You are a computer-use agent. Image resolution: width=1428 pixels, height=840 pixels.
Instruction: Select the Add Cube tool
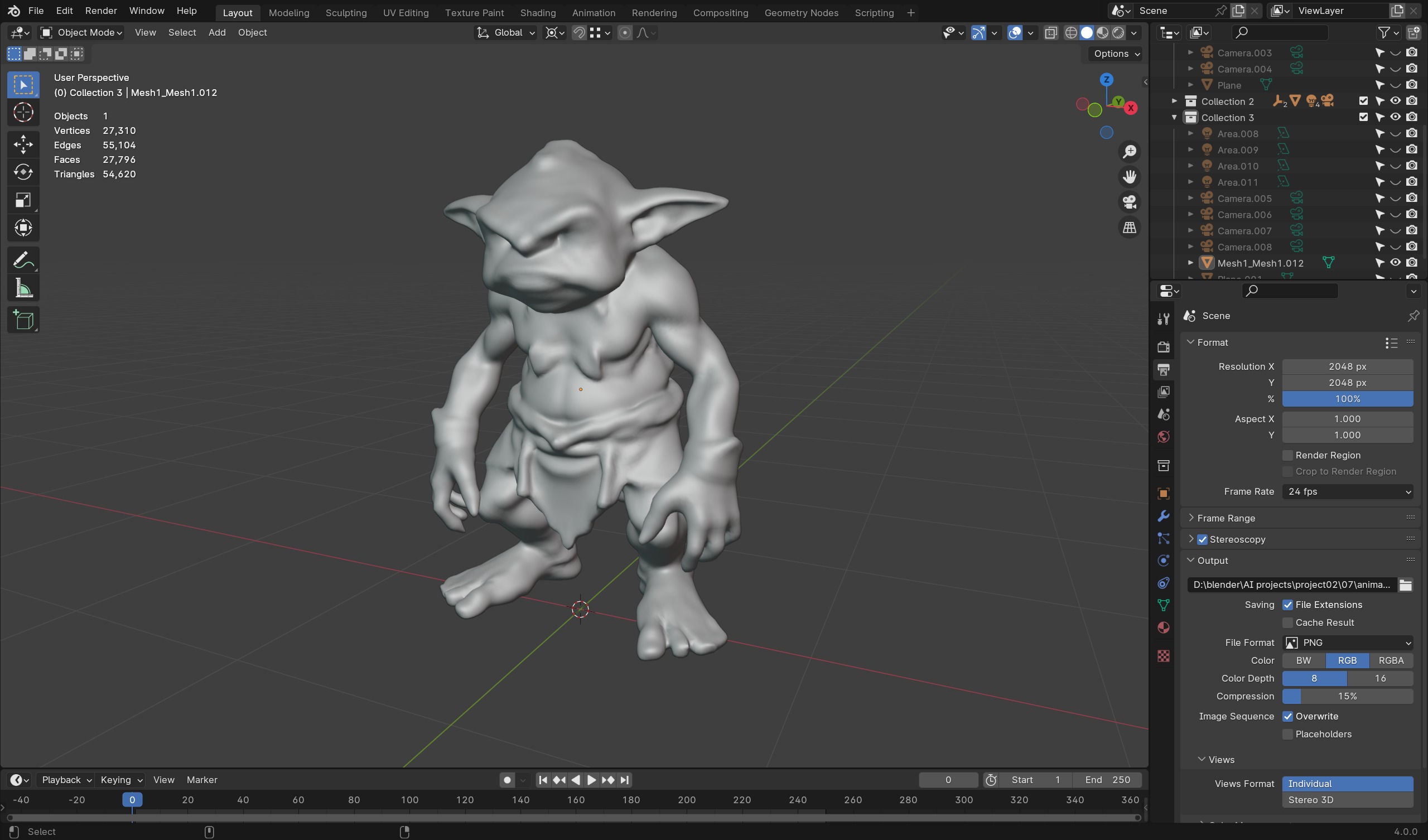pyautogui.click(x=23, y=320)
